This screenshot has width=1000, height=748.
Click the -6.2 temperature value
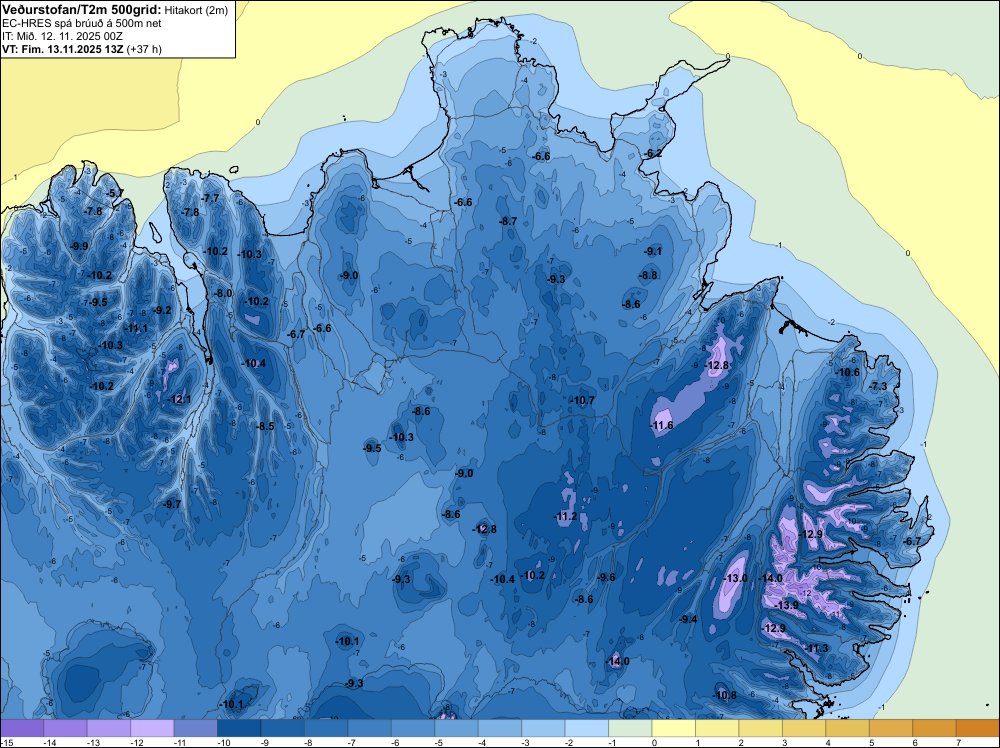654,154
